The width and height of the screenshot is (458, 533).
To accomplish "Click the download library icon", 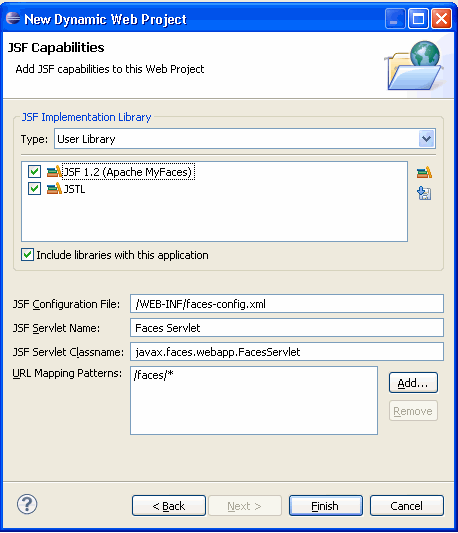I will tap(424, 193).
